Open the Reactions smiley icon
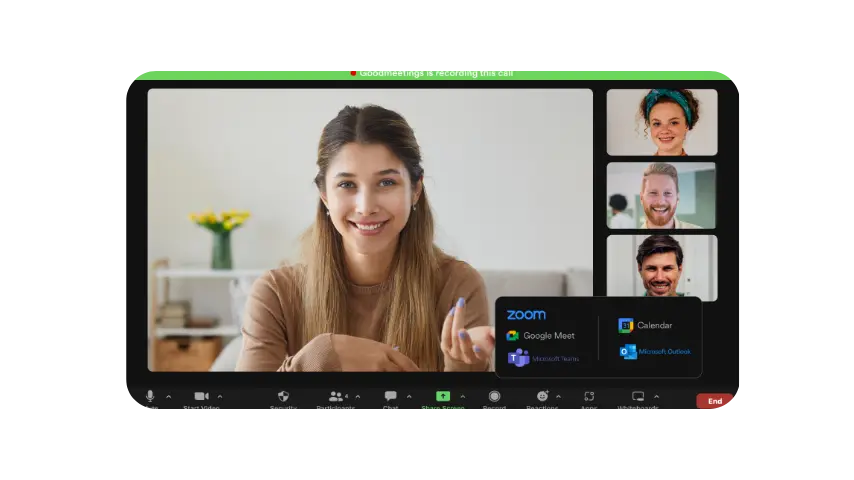 coord(542,396)
